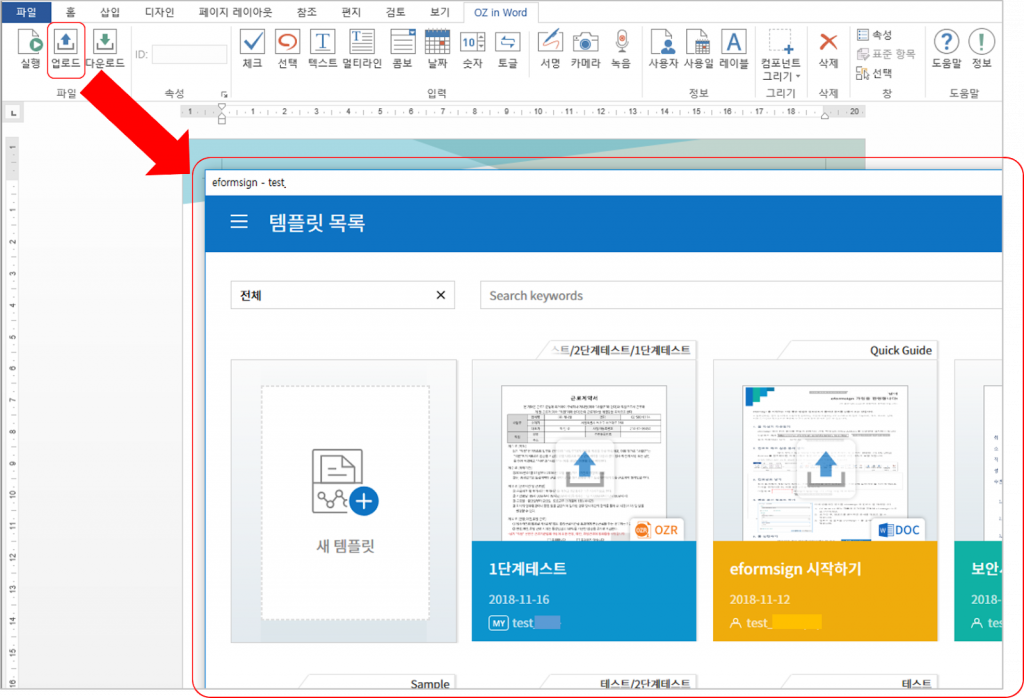Insert a 녹음 voice recording component

621,49
